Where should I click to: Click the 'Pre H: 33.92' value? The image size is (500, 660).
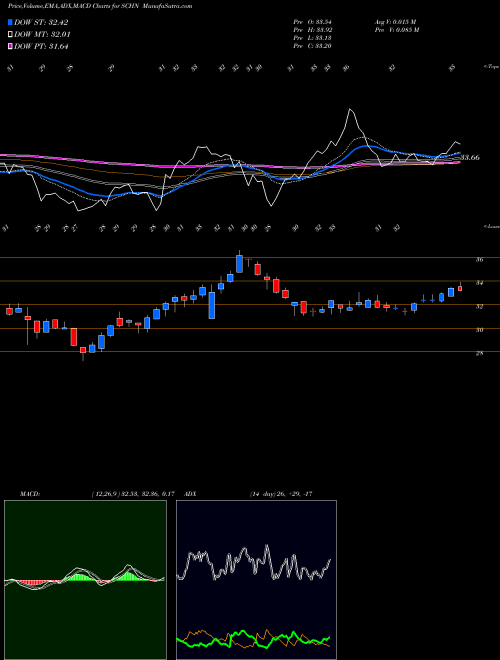(313, 30)
